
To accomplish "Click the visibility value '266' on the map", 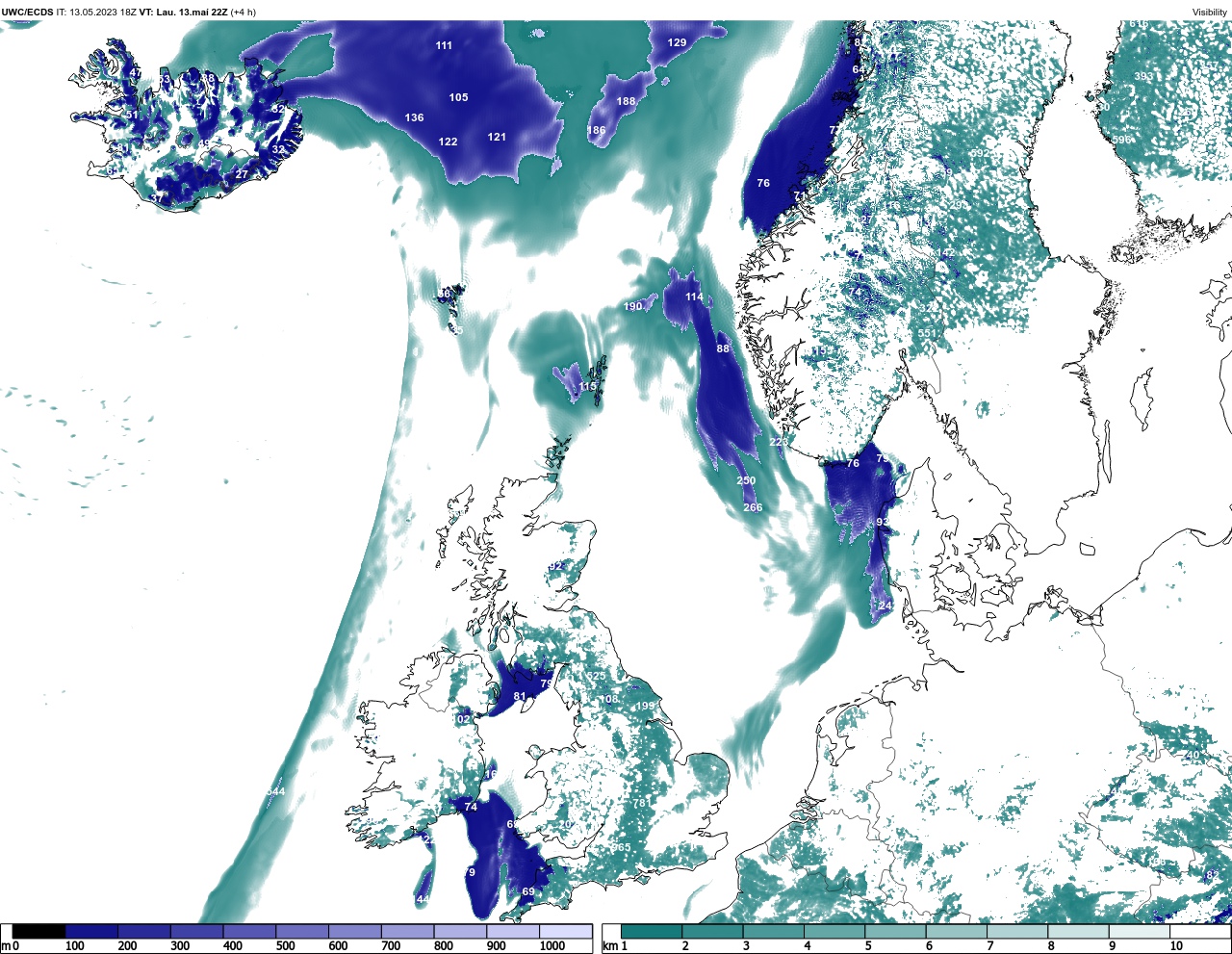I will point(753,507).
